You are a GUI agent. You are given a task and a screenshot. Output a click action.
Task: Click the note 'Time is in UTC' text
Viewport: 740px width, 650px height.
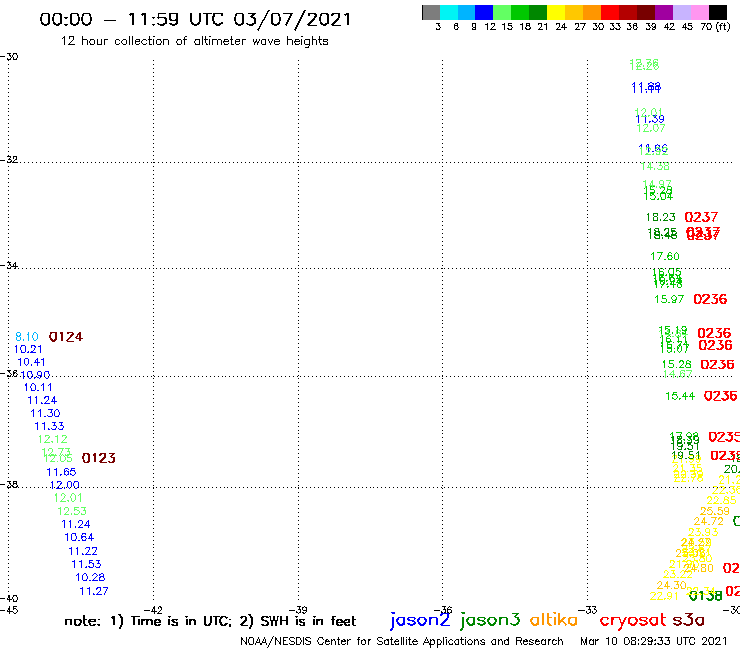[181, 621]
